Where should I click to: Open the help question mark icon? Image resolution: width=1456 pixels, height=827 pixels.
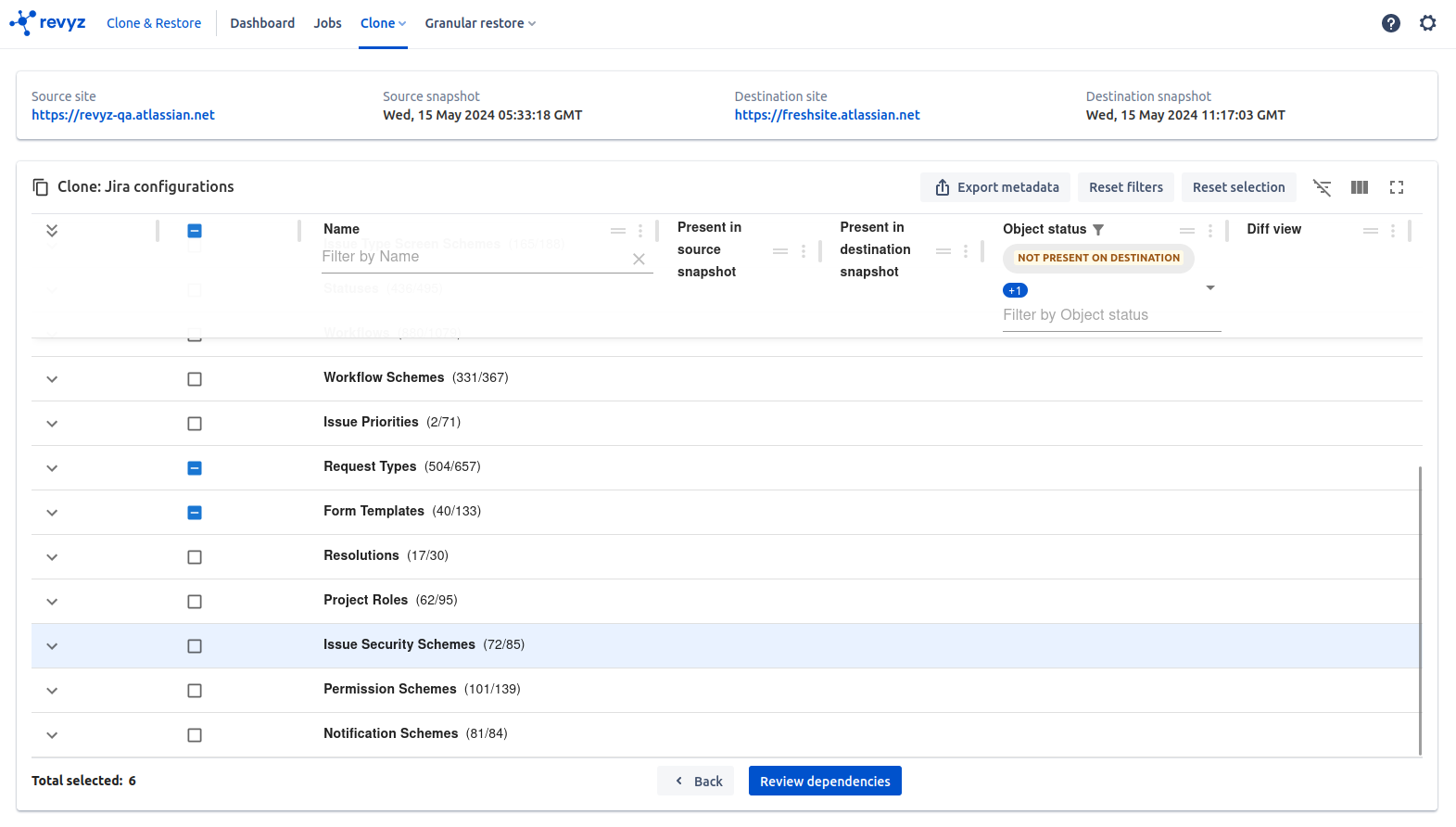1390,23
